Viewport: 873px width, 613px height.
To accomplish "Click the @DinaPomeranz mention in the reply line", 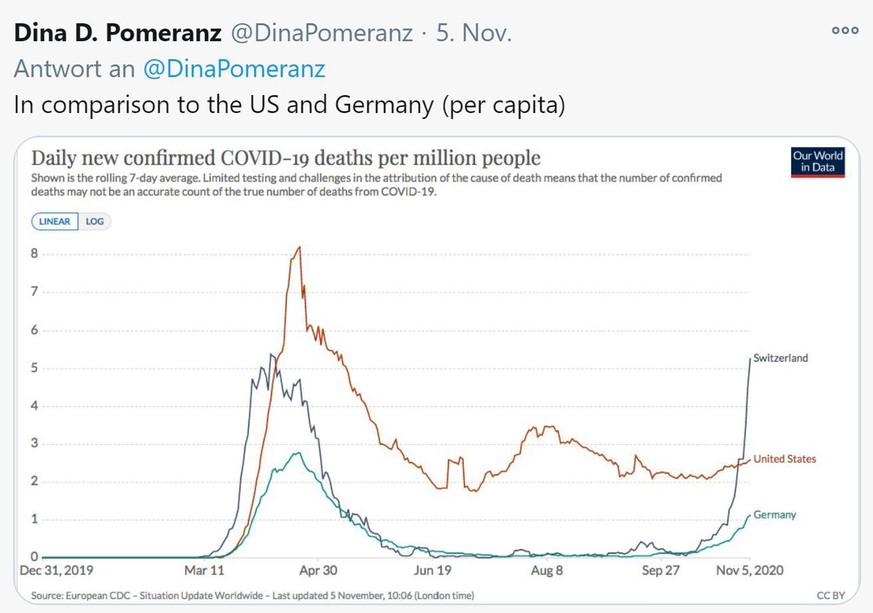I will (x=234, y=69).
